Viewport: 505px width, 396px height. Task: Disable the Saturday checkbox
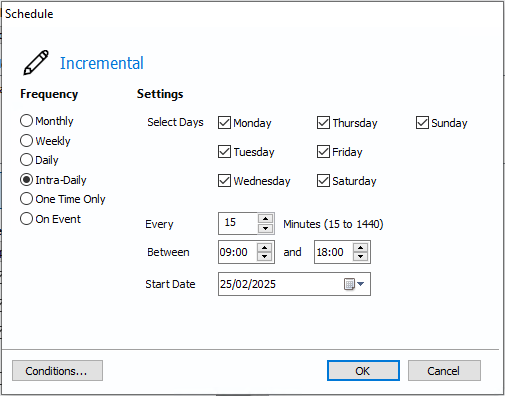pyautogui.click(x=323, y=181)
